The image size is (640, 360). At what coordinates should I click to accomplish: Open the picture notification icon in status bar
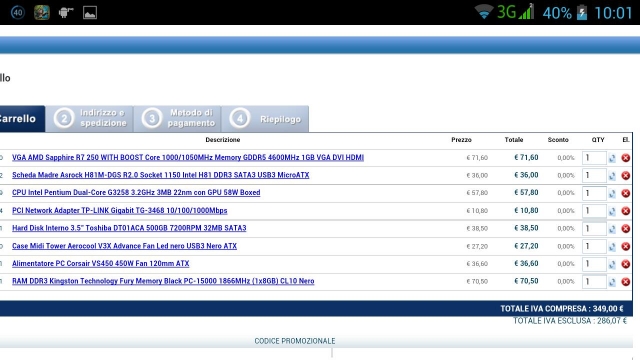point(90,13)
